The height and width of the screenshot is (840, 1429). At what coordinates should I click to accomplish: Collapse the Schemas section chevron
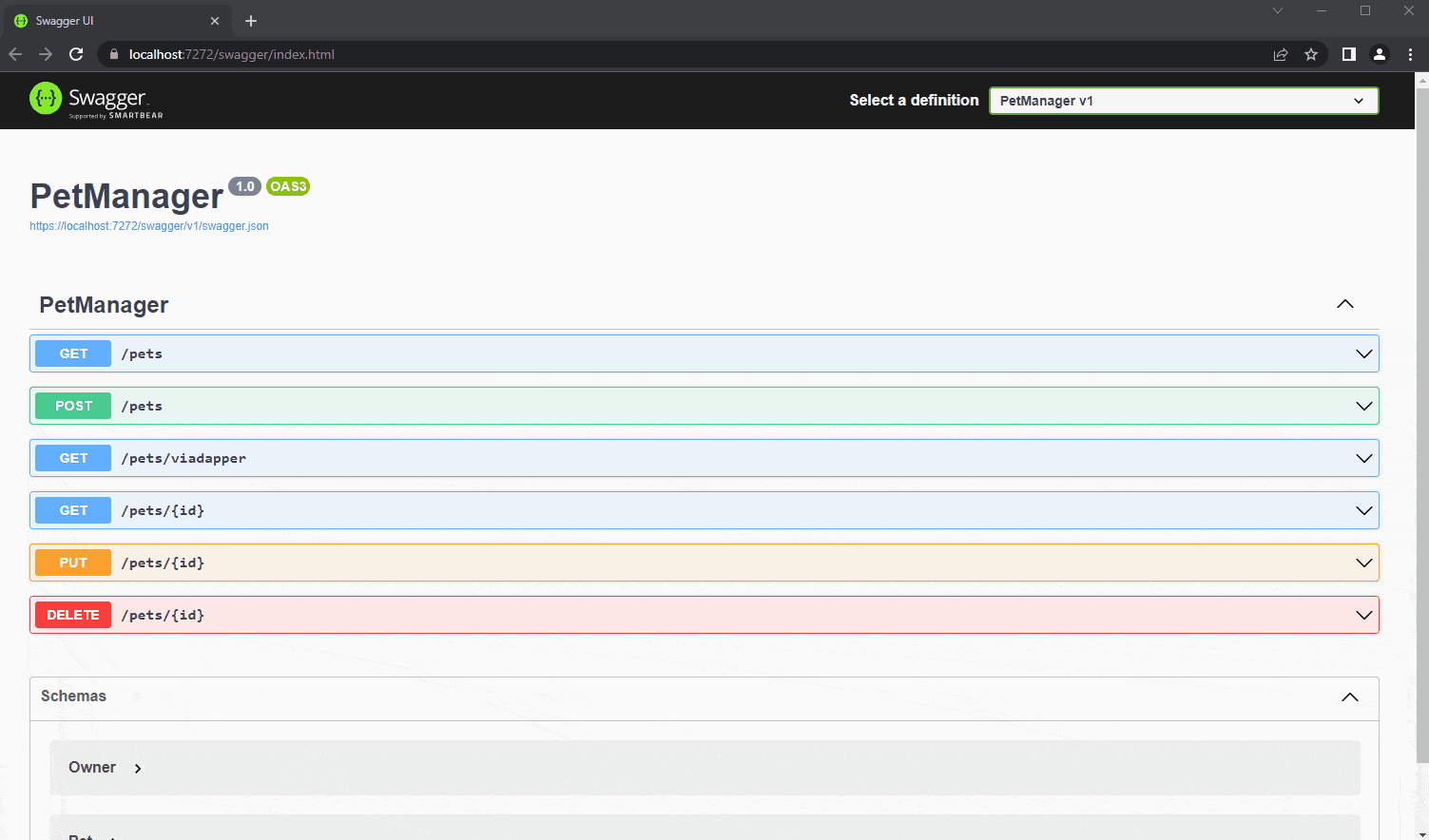point(1350,697)
